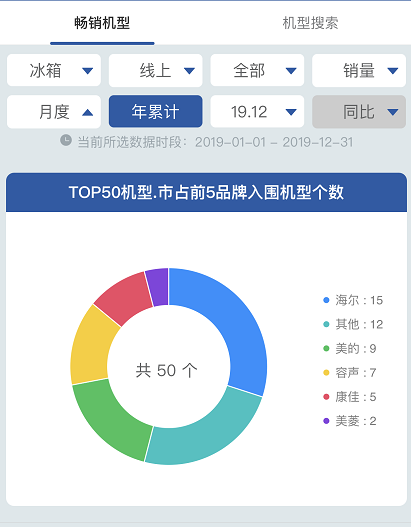Toggle the 年累计 year-to-date button
Screen dimensions: 411x527
(156, 112)
